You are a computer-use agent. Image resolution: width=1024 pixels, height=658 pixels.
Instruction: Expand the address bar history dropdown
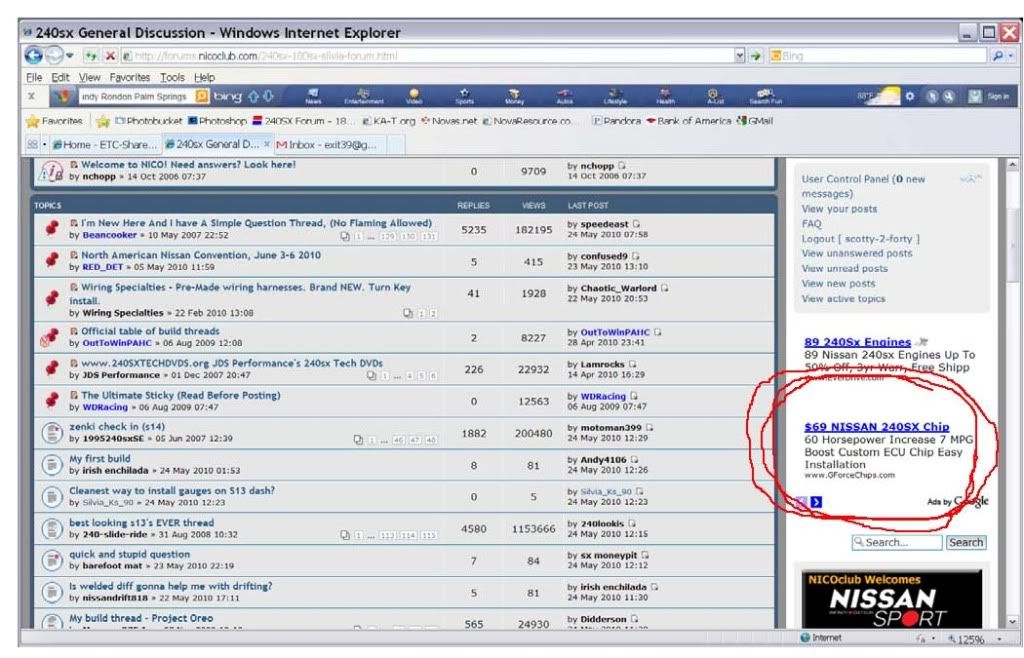[739, 56]
